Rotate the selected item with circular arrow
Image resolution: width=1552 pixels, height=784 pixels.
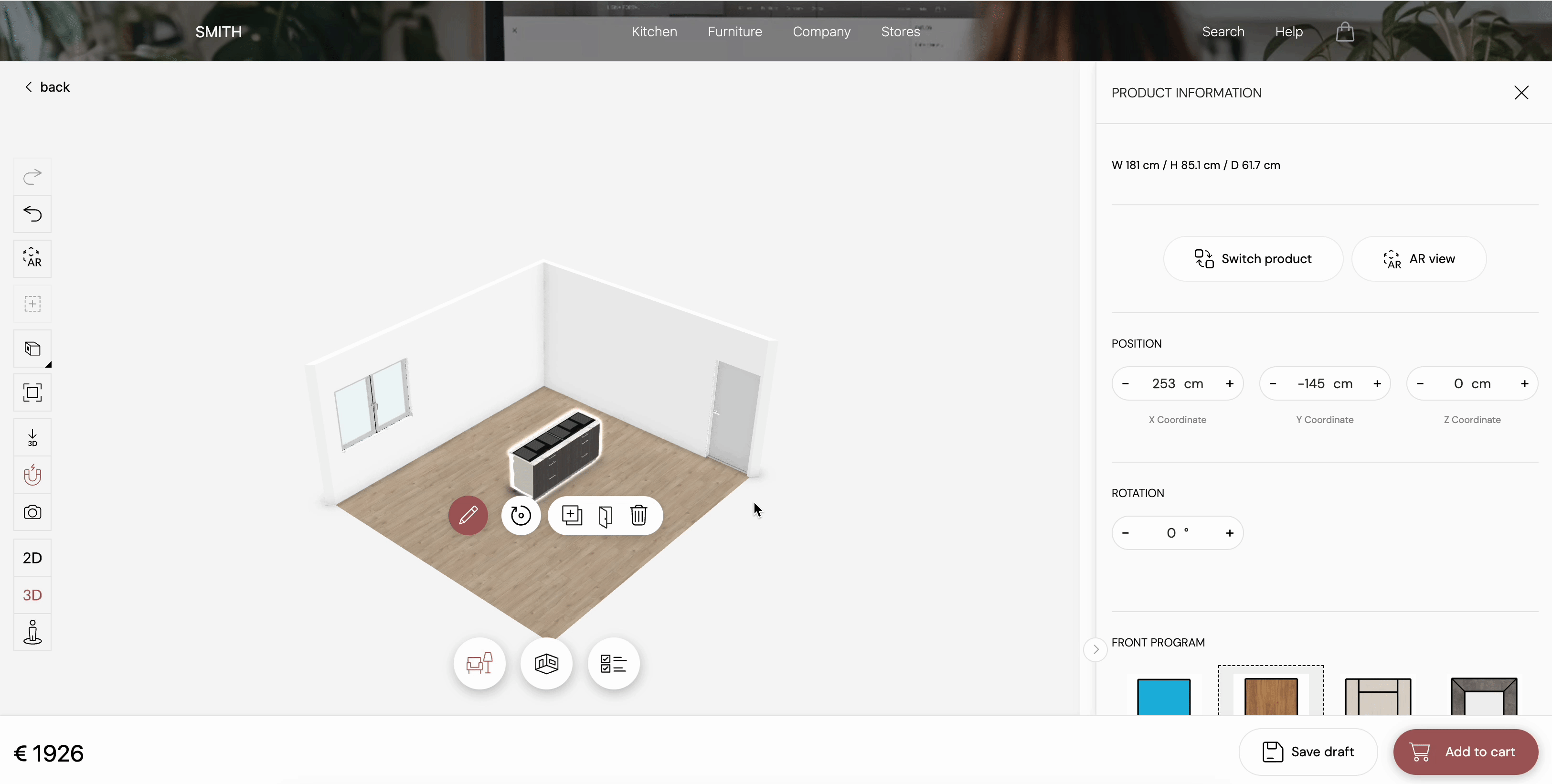(x=521, y=515)
